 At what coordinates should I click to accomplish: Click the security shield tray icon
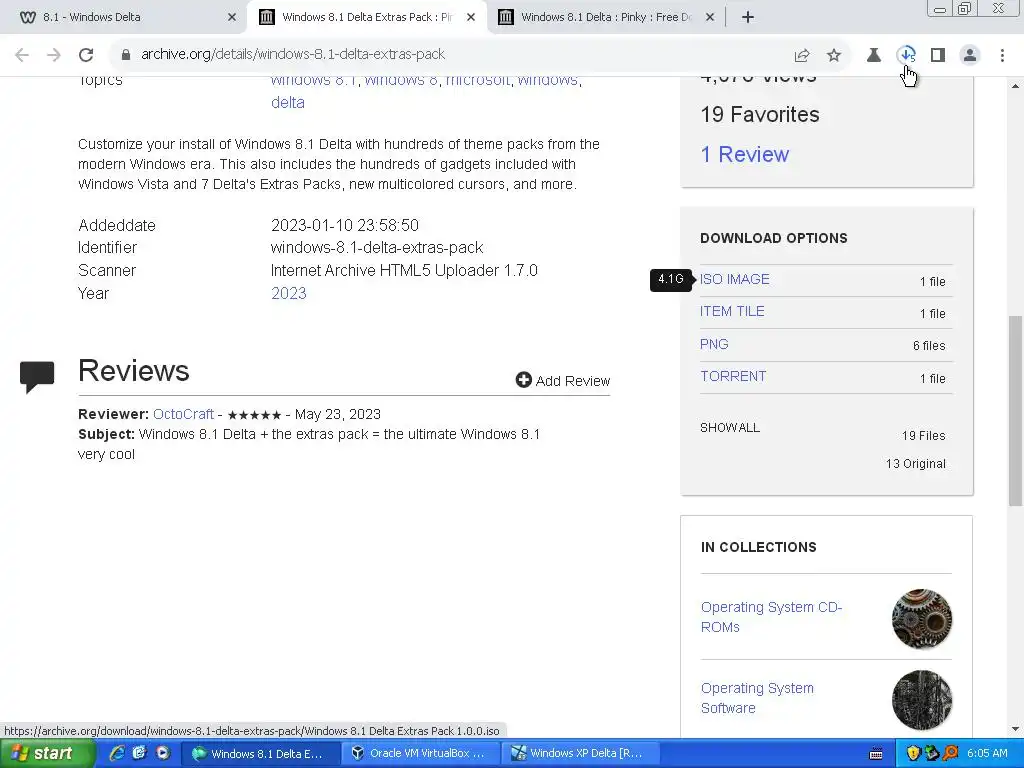(x=913, y=754)
